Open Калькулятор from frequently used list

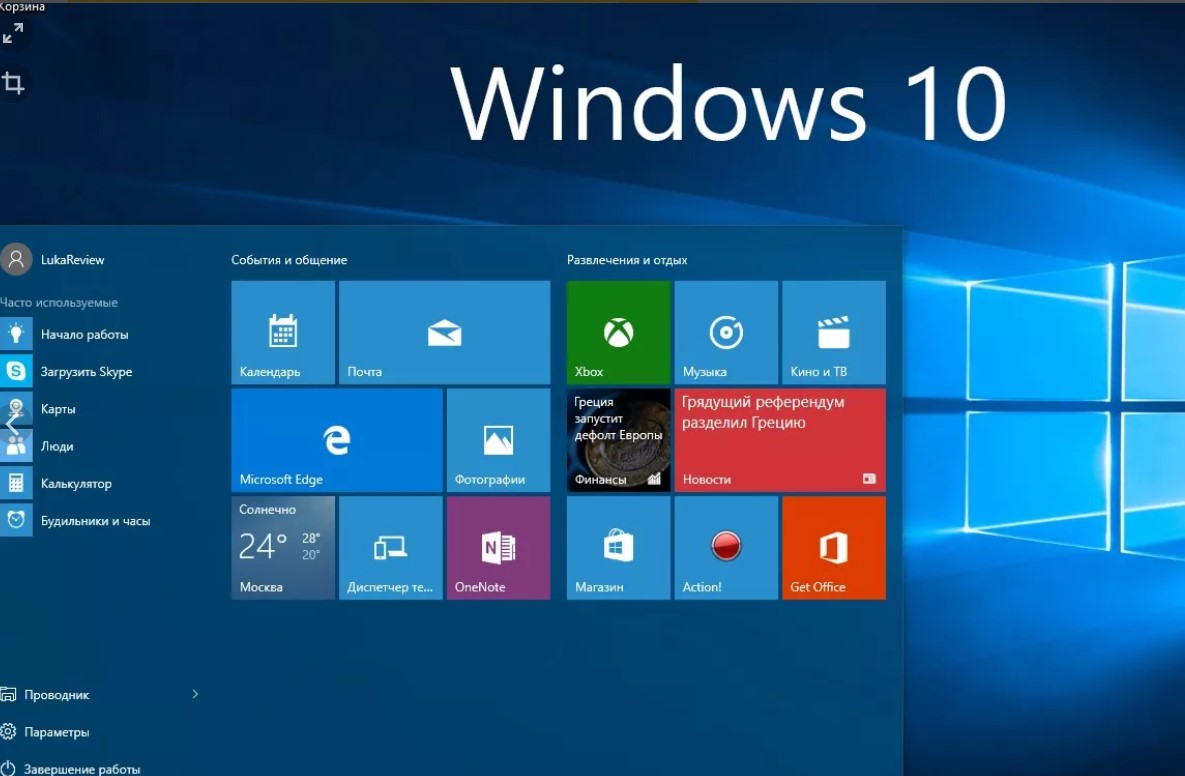pyautogui.click(x=76, y=484)
